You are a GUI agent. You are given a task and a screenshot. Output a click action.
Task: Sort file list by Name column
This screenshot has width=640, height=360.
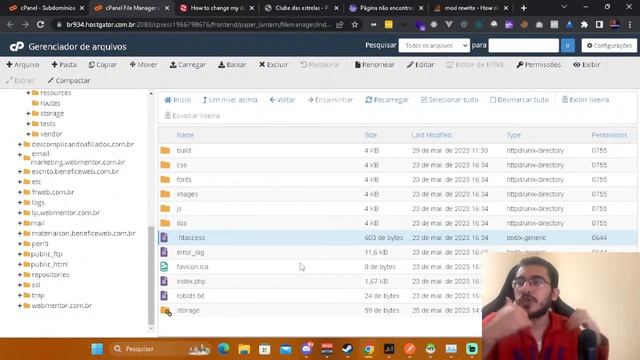185,135
